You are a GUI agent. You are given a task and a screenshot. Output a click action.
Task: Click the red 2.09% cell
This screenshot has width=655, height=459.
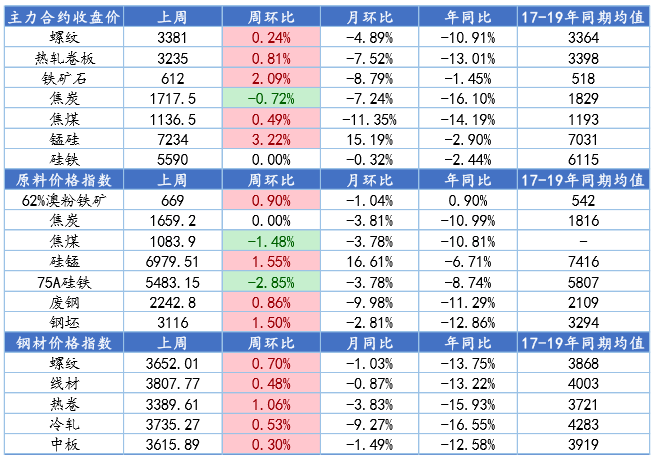(271, 78)
